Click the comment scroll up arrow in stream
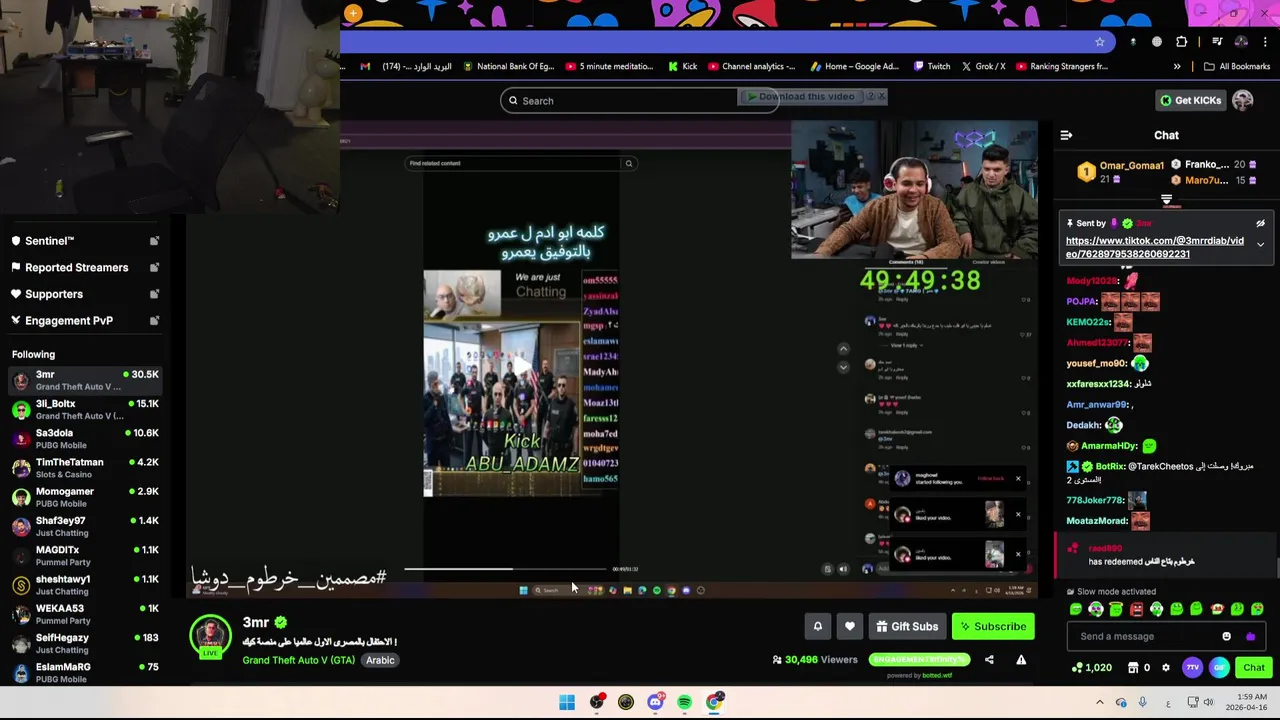 point(843,349)
